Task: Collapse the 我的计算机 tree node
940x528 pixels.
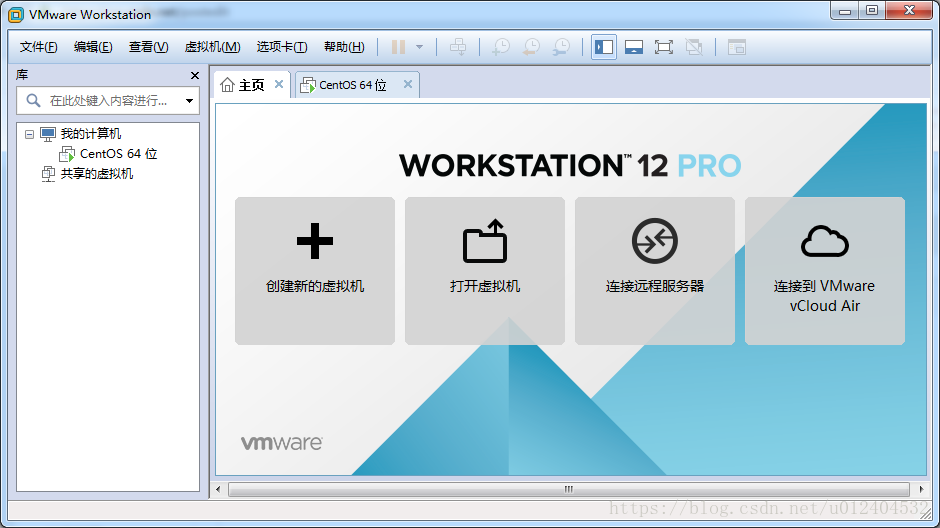Action: (29, 134)
